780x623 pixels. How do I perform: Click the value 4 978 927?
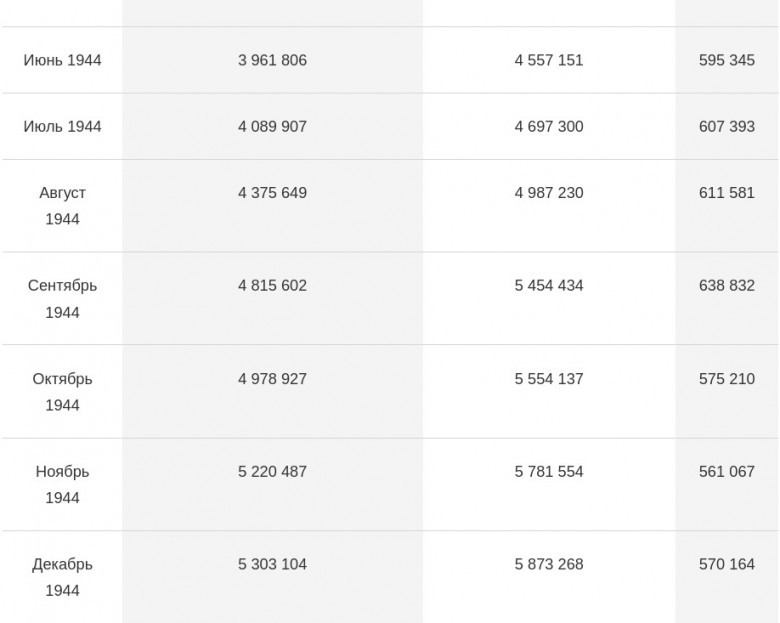click(x=272, y=379)
